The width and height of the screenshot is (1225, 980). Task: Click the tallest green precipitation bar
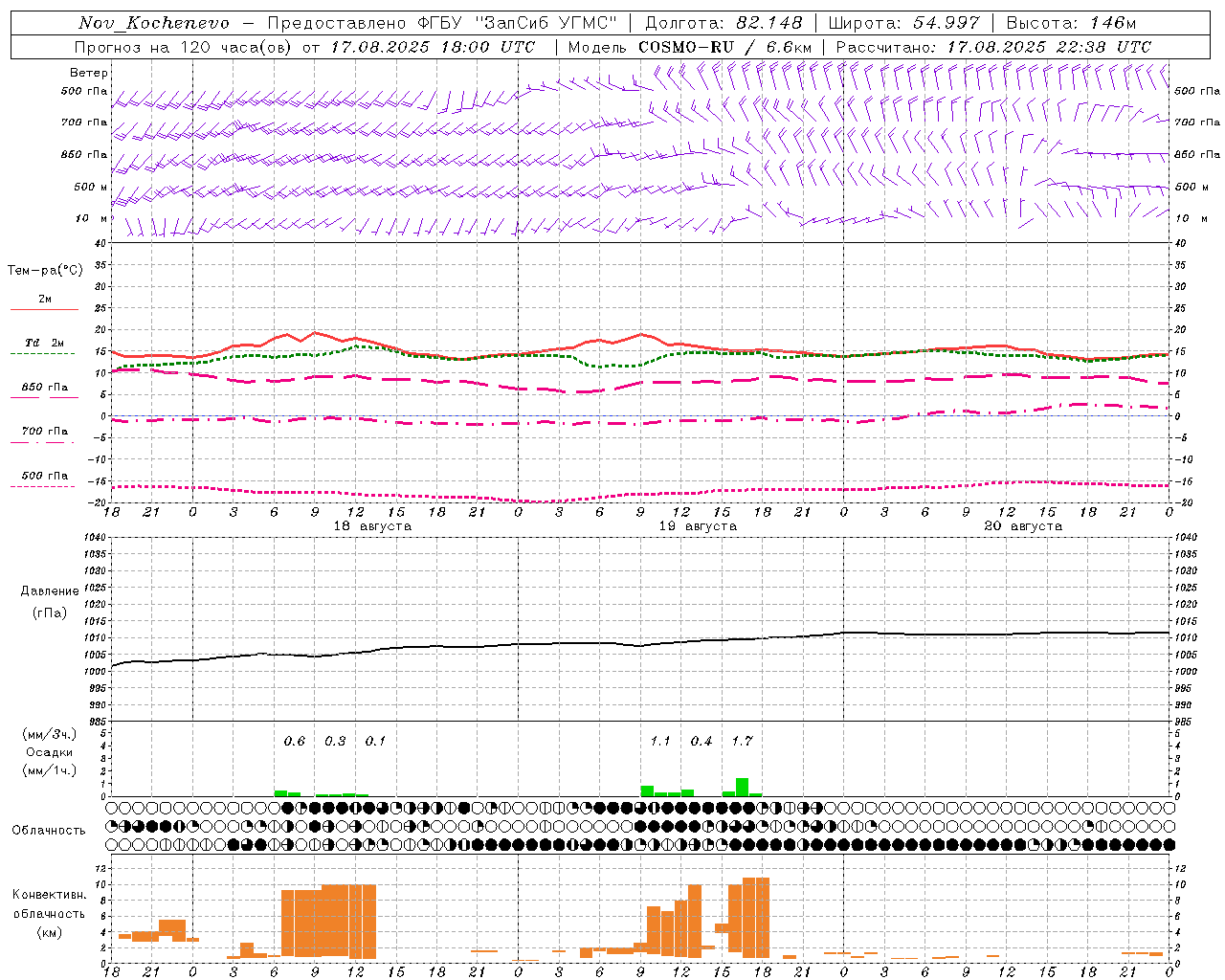742,787
